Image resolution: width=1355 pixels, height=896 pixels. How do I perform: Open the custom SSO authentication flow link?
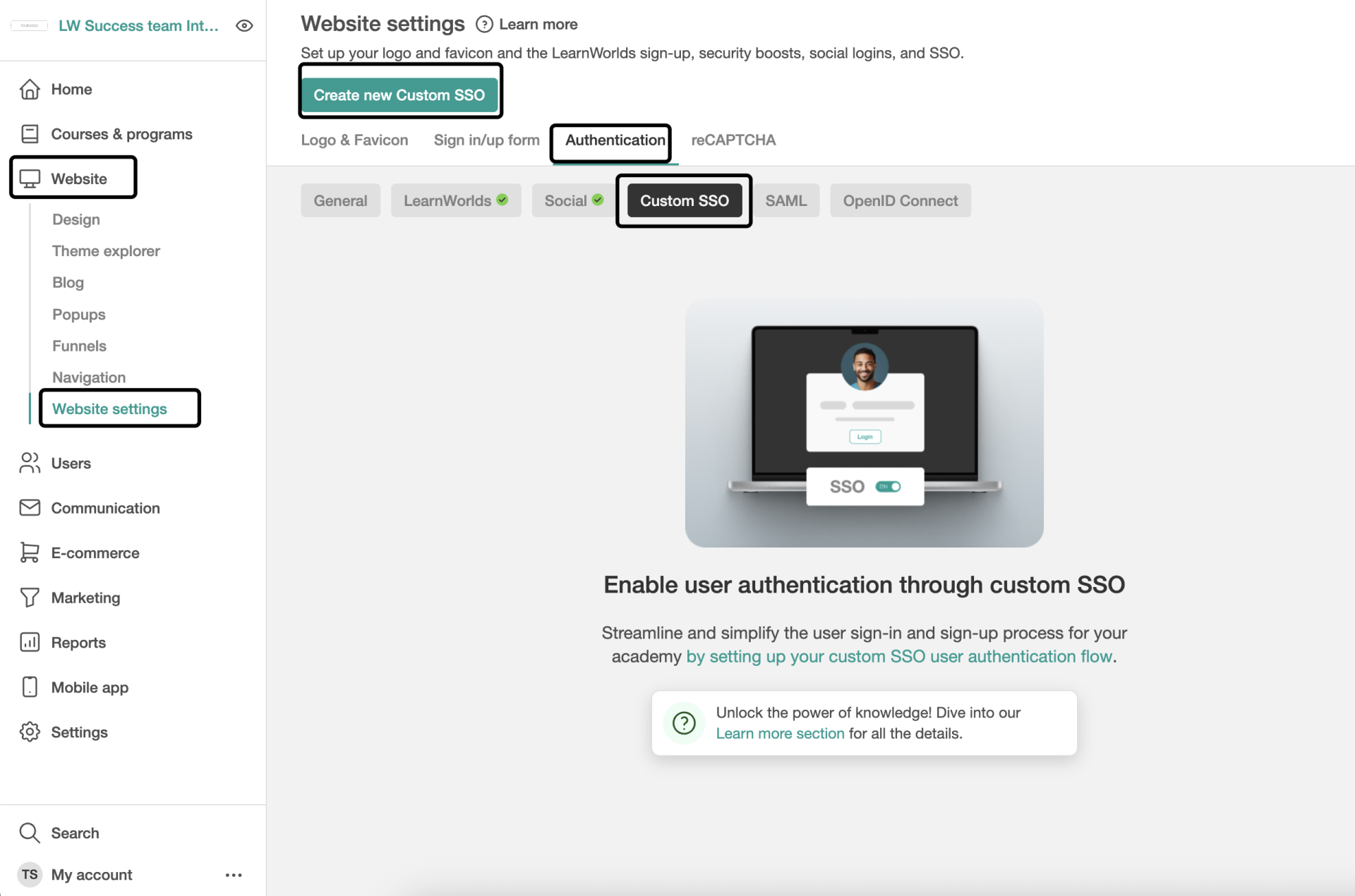tap(900, 657)
